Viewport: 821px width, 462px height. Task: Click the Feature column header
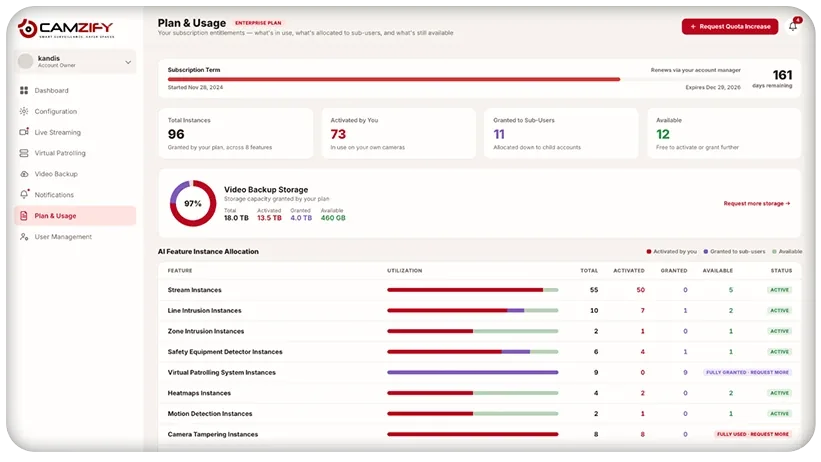[180, 271]
